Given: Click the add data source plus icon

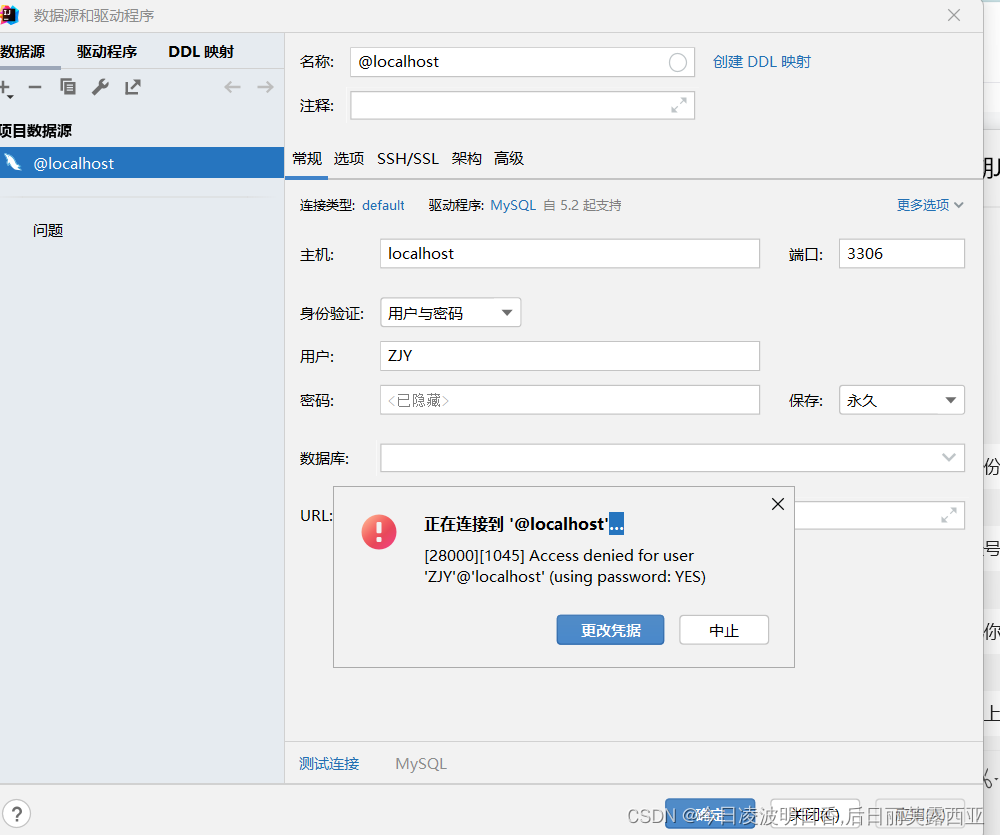Looking at the screenshot, I should 6,87.
